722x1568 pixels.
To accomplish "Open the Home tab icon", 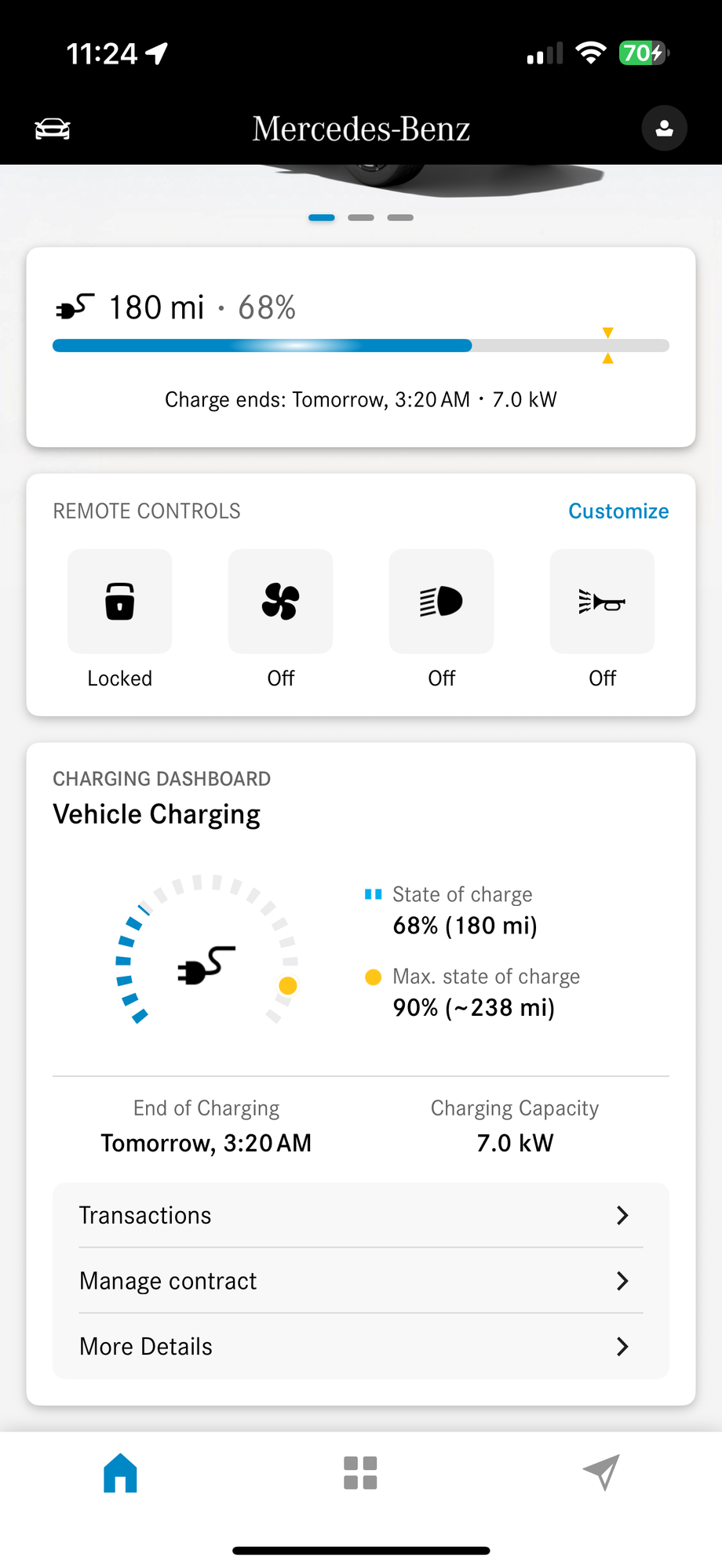I will point(120,1472).
